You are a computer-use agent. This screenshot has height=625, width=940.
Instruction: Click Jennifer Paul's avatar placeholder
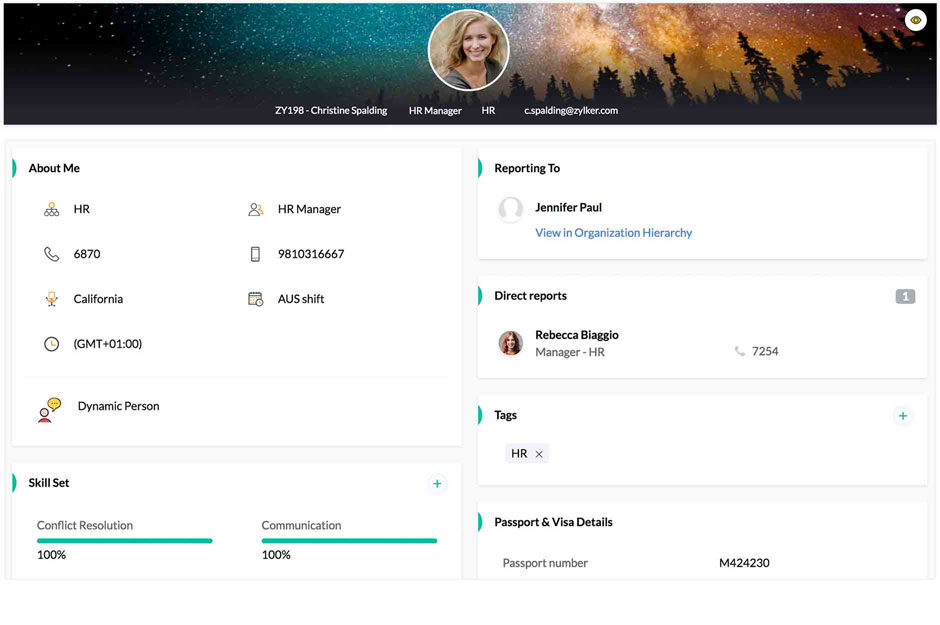pyautogui.click(x=511, y=210)
